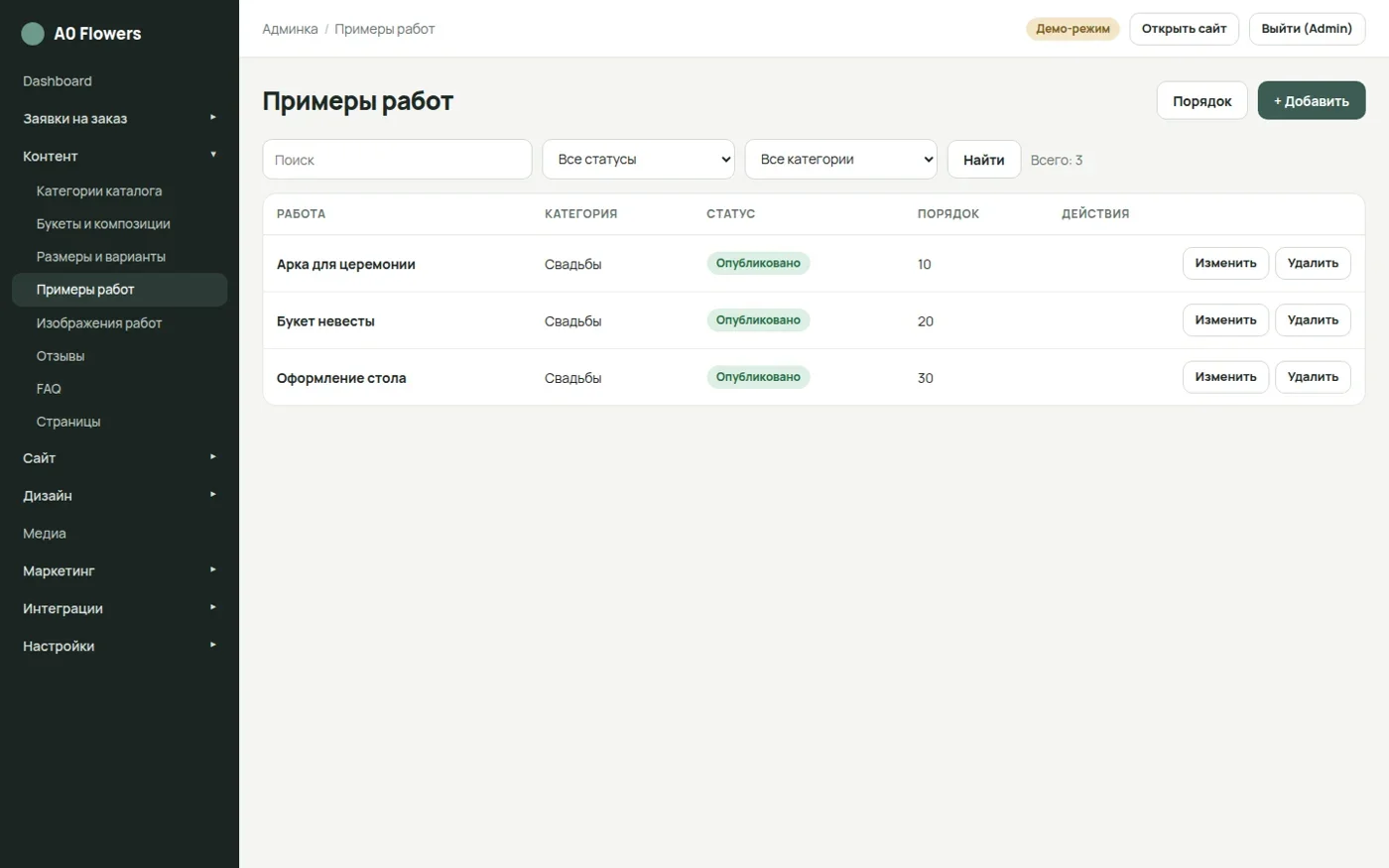
Task: Delete the Букет невесты row
Action: [x=1313, y=320]
